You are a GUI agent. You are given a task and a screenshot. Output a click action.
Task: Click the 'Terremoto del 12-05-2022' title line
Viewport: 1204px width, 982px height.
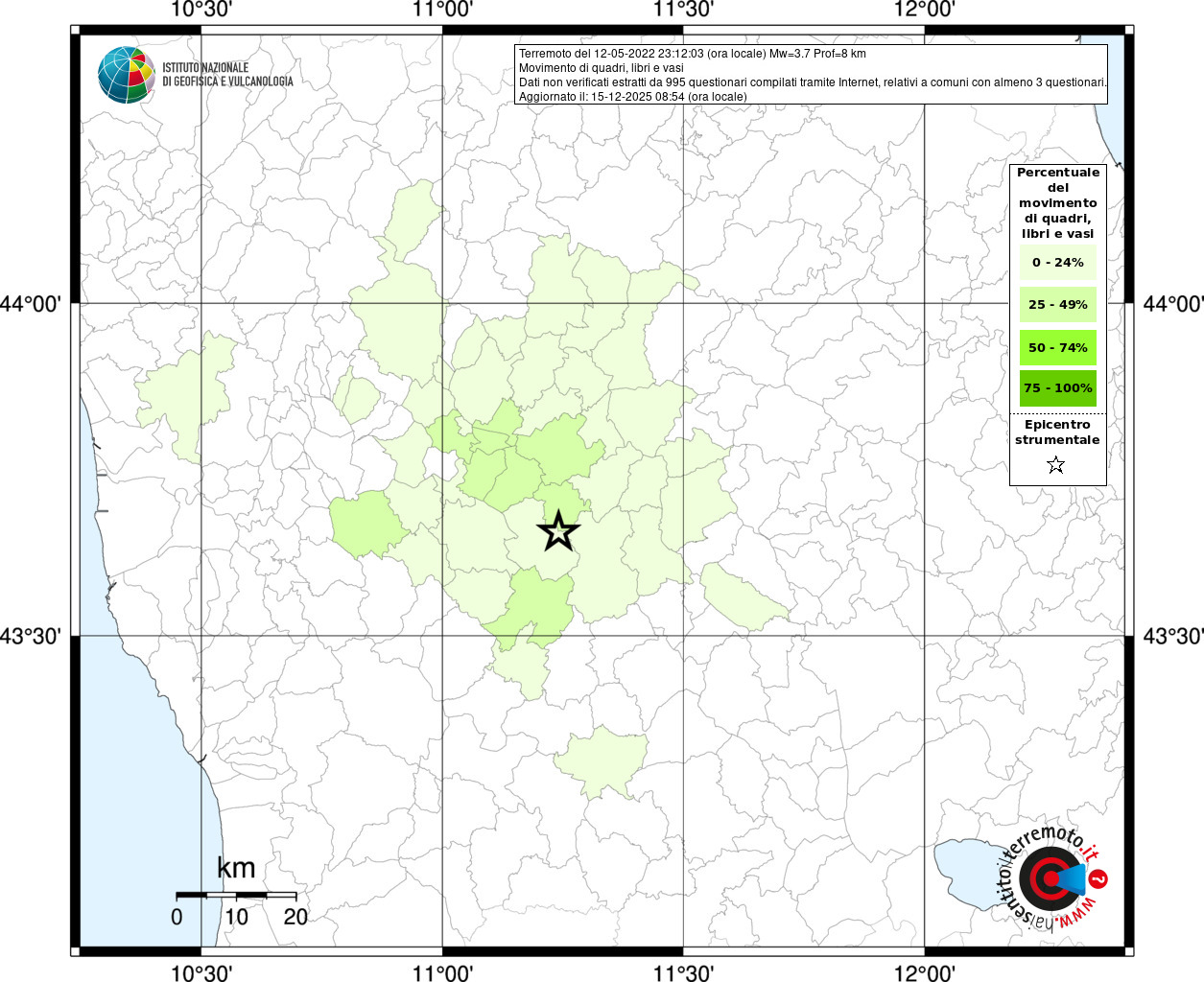[692, 54]
